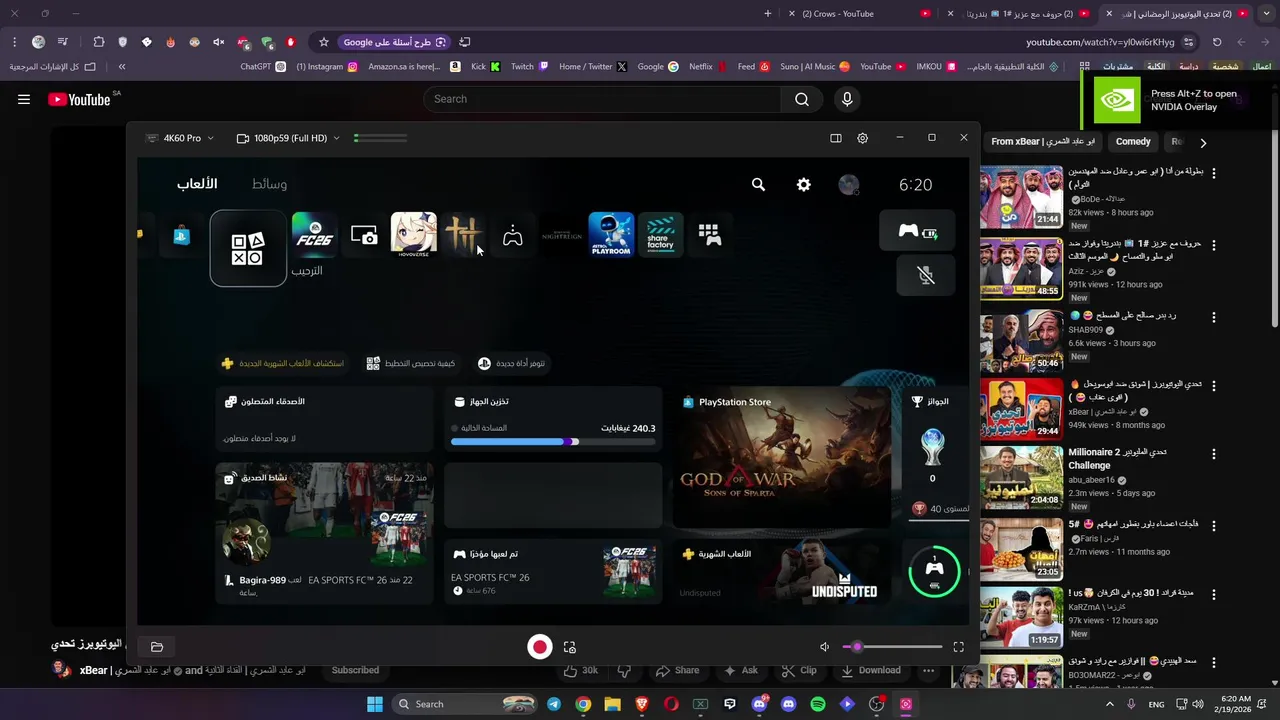Viewport: 1280px width, 720px height.
Task: Open the Bagira-989 friend activity card
Action: click(324, 533)
